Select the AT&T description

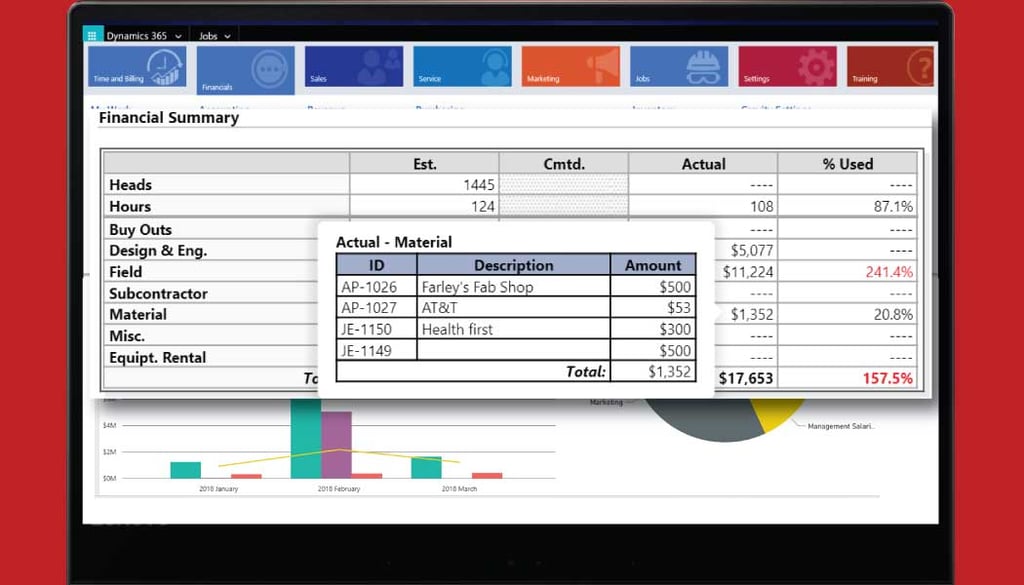point(440,308)
